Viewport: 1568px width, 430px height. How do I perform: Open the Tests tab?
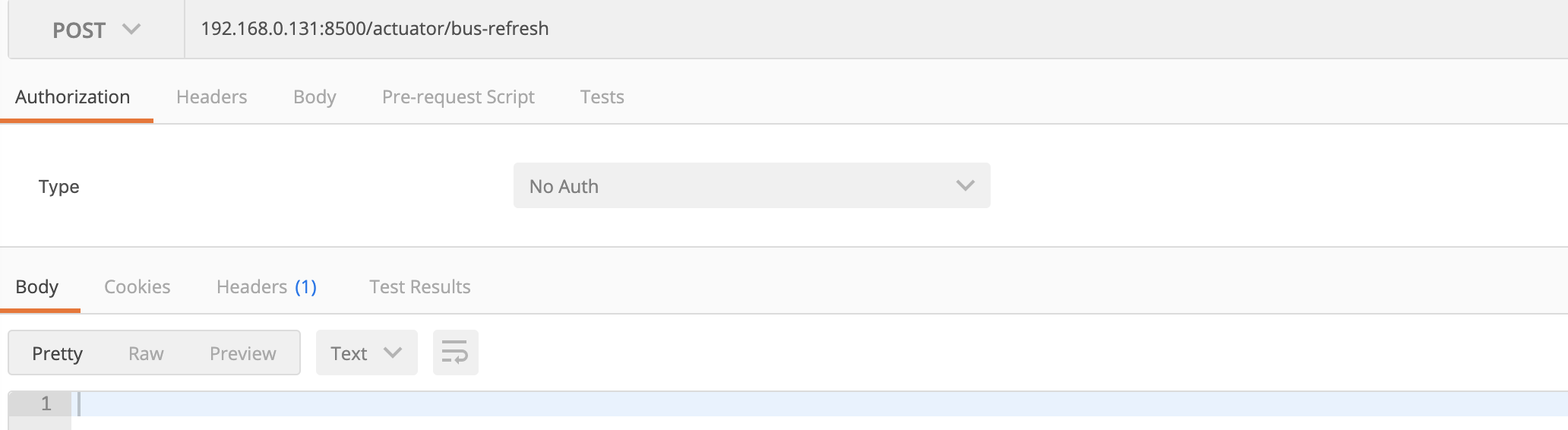(x=602, y=97)
